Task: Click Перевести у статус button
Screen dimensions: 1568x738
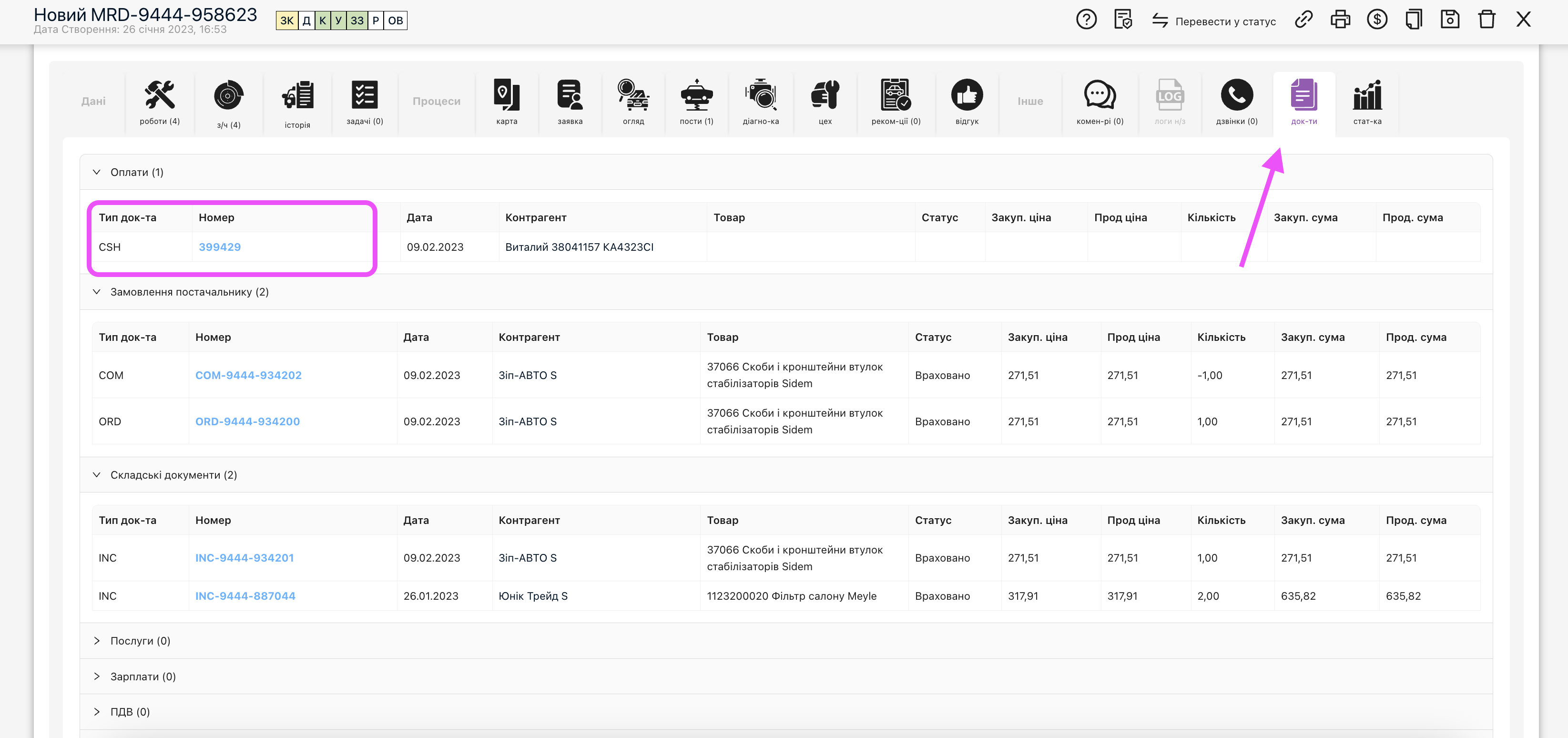Action: pos(1214,21)
